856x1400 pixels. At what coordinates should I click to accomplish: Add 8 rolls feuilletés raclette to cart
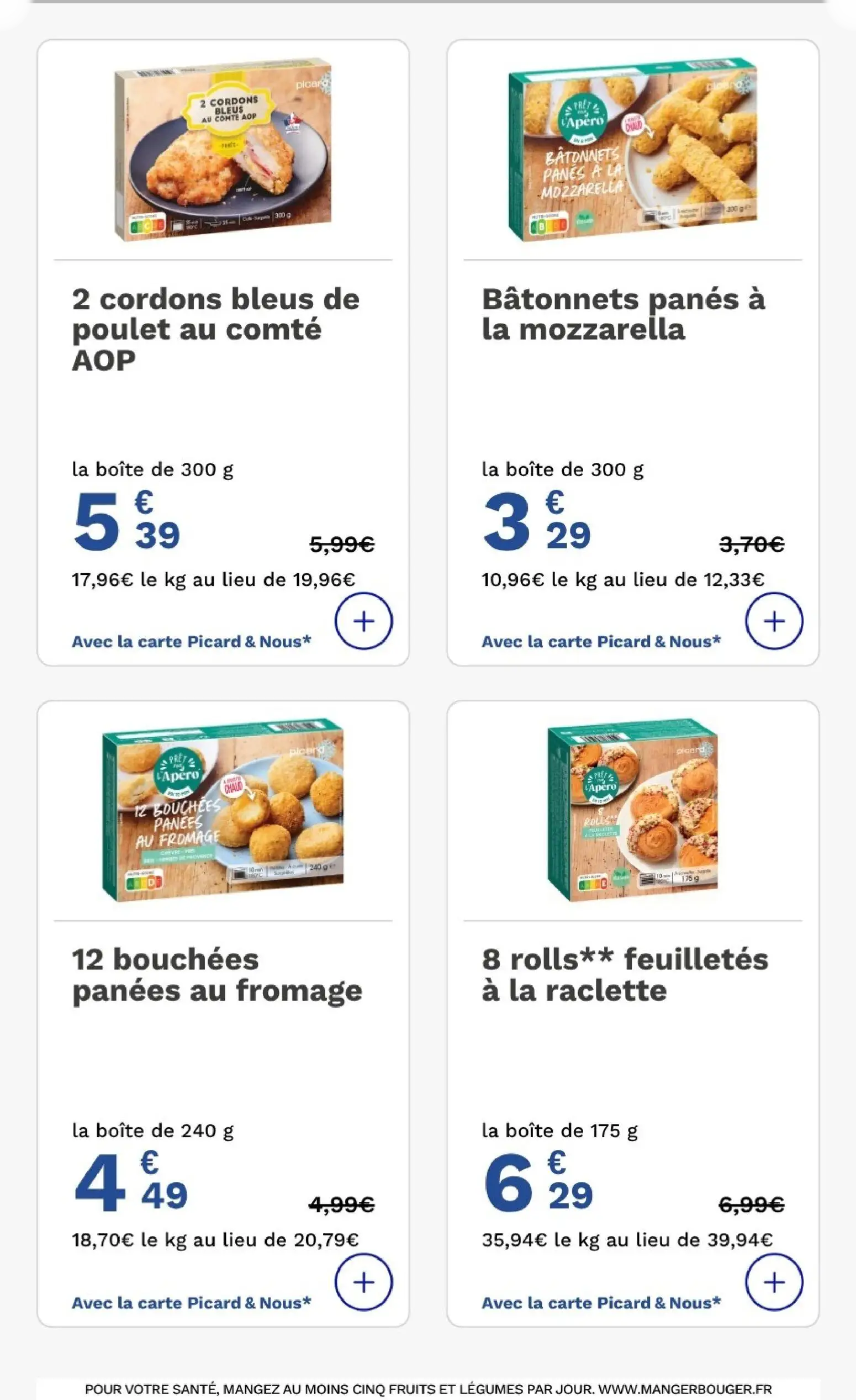pos(774,1282)
